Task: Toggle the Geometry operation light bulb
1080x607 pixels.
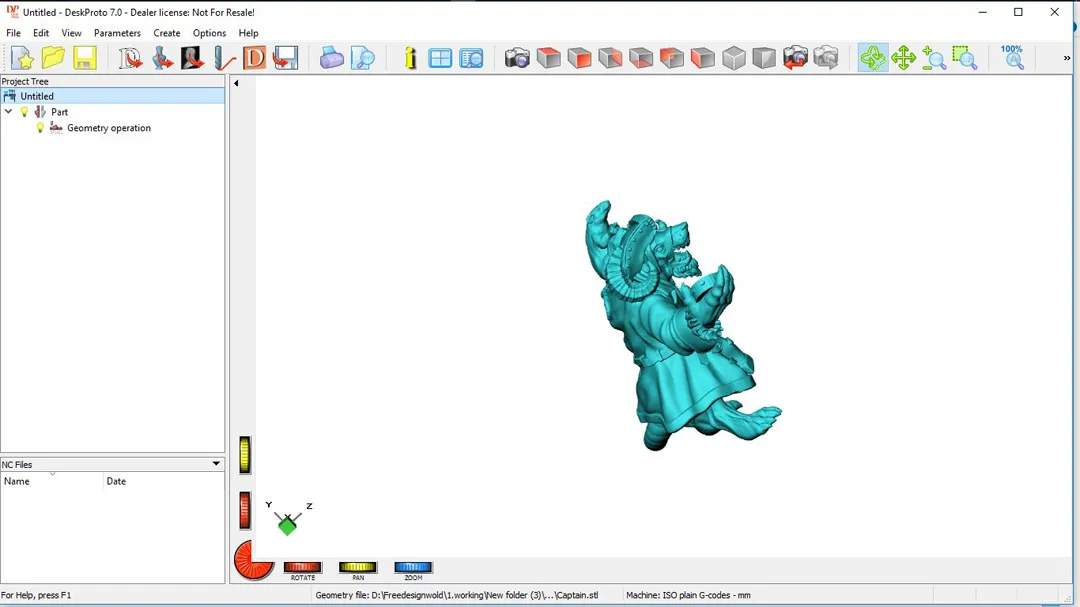Action: click(40, 128)
